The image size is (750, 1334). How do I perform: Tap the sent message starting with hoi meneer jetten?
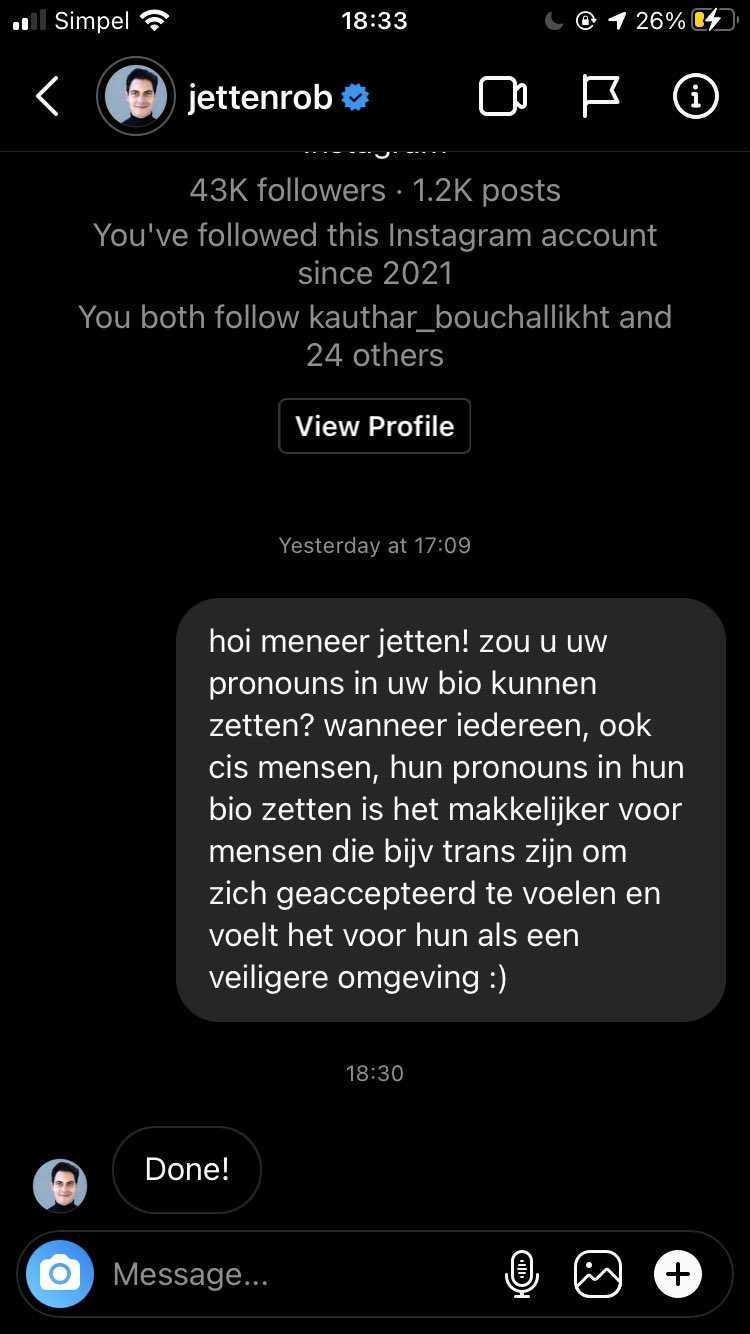[x=451, y=810]
